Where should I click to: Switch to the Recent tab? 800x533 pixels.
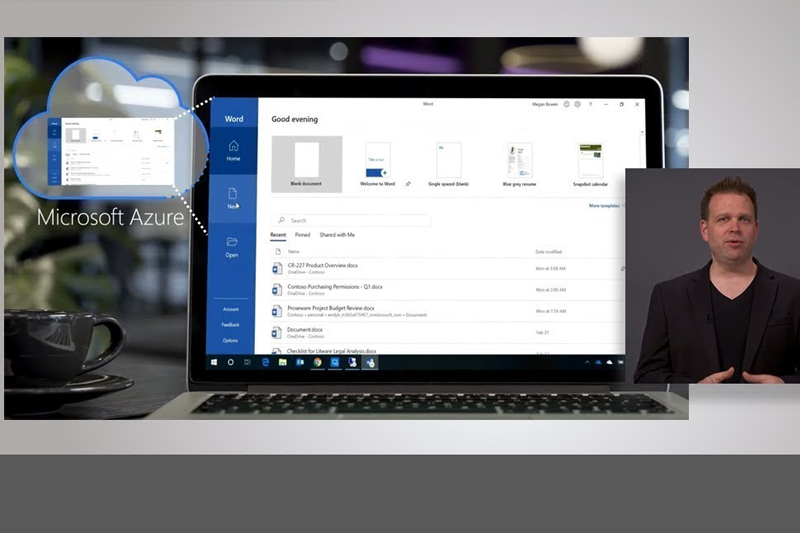pyautogui.click(x=278, y=235)
